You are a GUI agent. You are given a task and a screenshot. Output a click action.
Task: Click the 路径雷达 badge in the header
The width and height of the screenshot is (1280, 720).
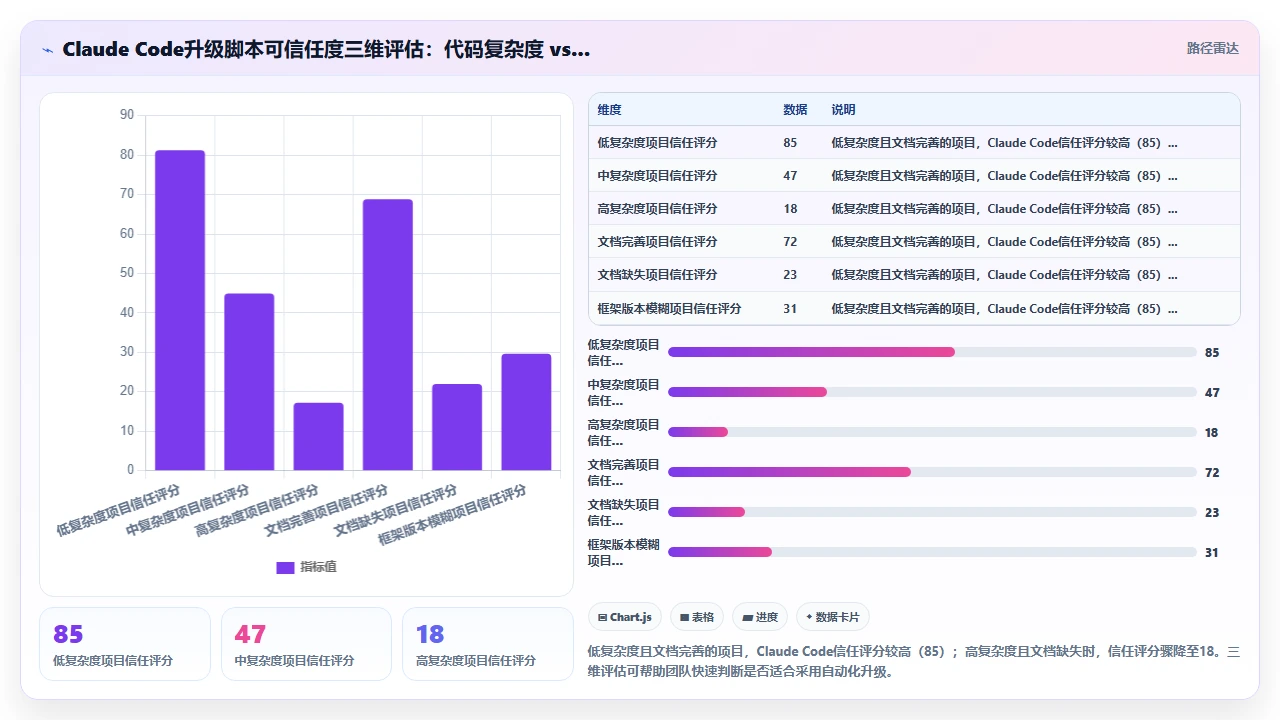tap(1212, 48)
